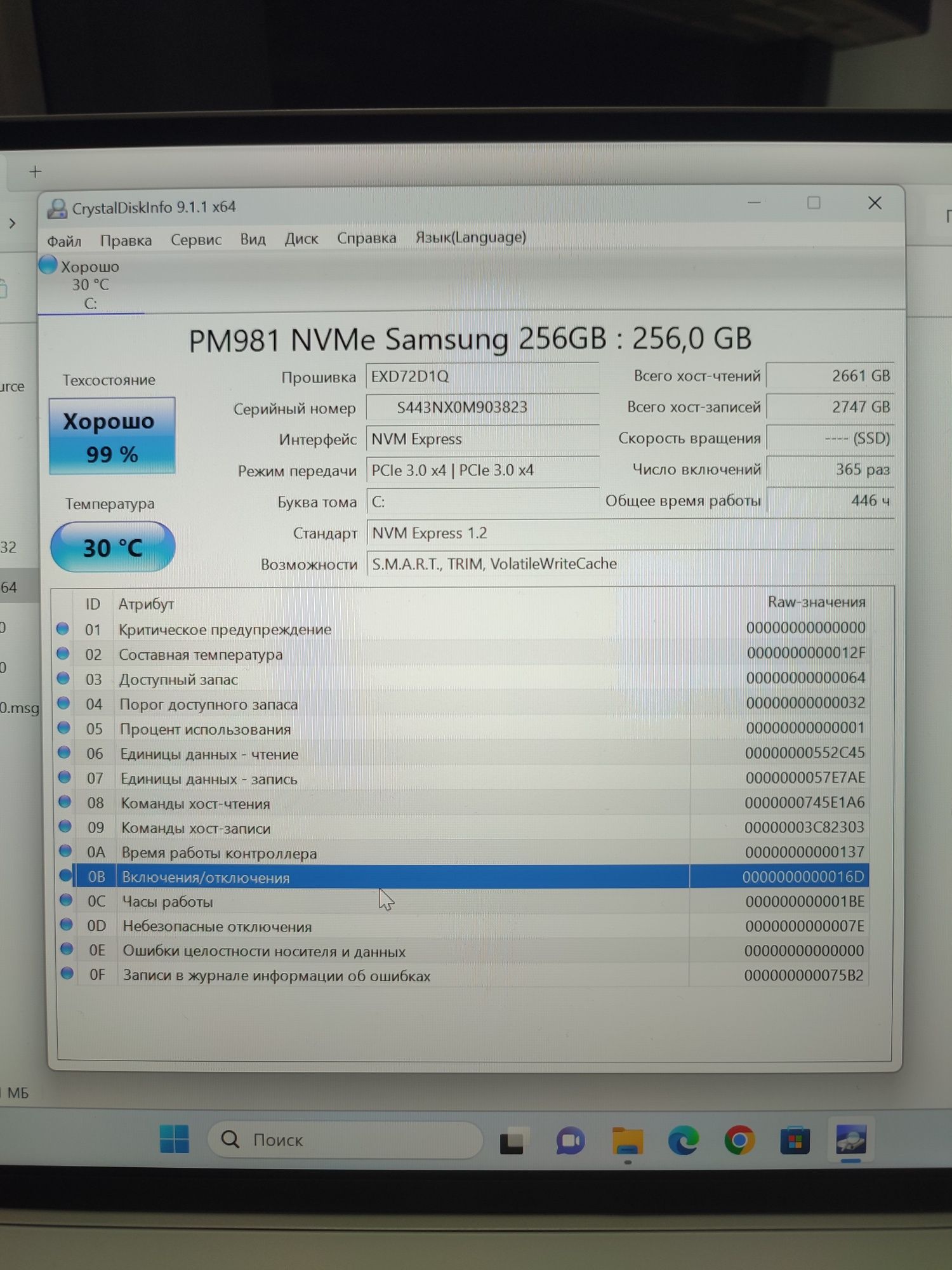Click the ID column header

(93, 604)
